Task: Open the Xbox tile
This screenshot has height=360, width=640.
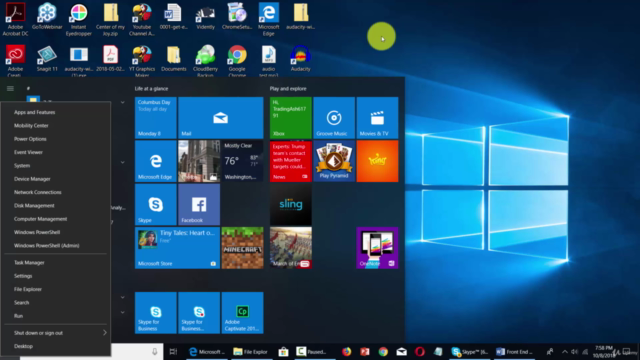Action: [291, 118]
